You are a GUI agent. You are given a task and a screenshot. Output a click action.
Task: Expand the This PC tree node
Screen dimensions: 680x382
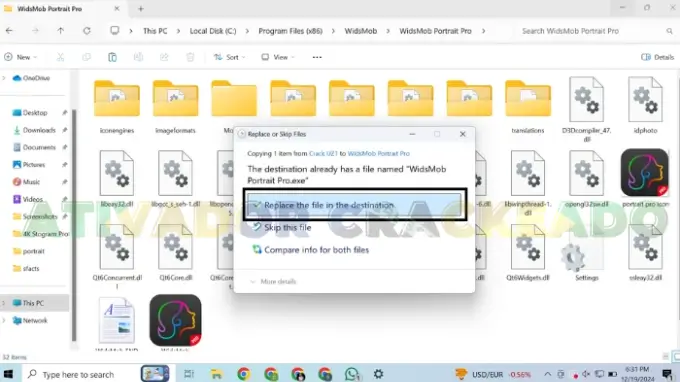pos(4,303)
